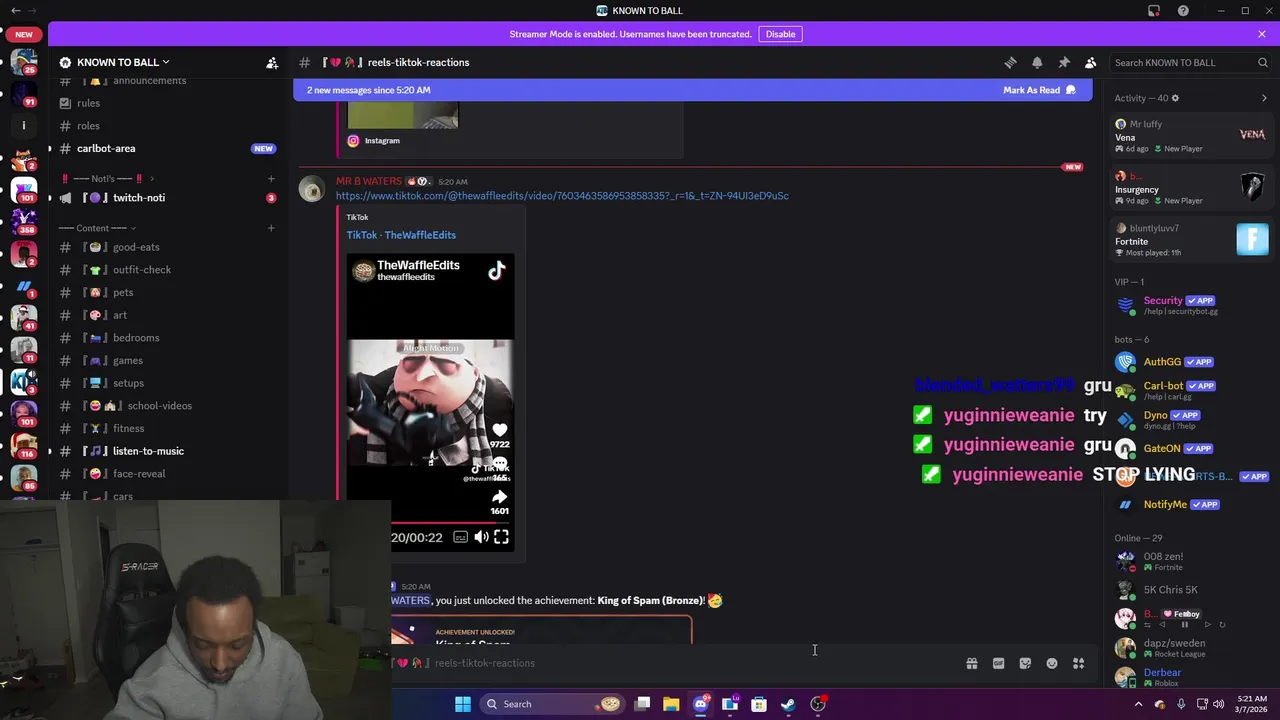Show hidden system tray icons
Screen dimensions: 1280x720
[1138, 704]
